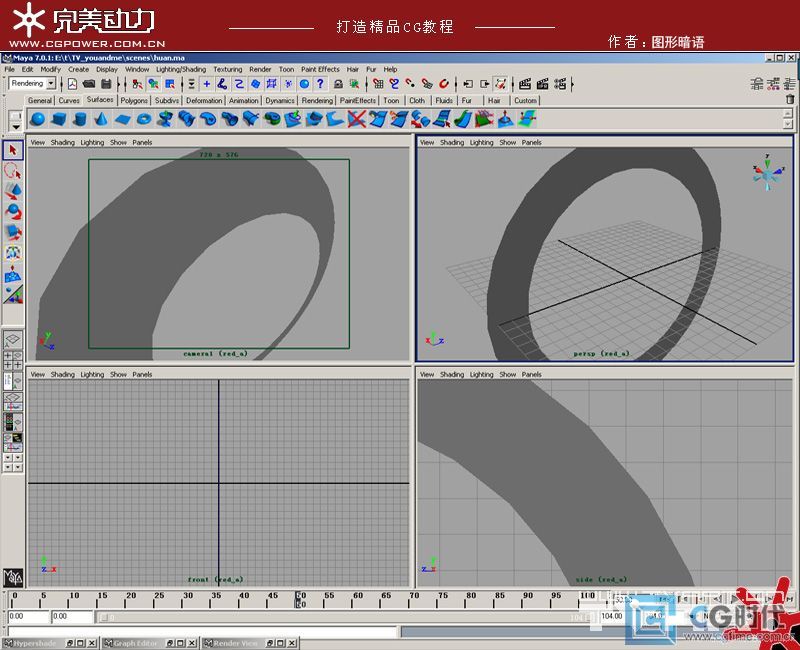Create a NURBS torus from shelf
The height and width of the screenshot is (650, 800).
[144, 119]
